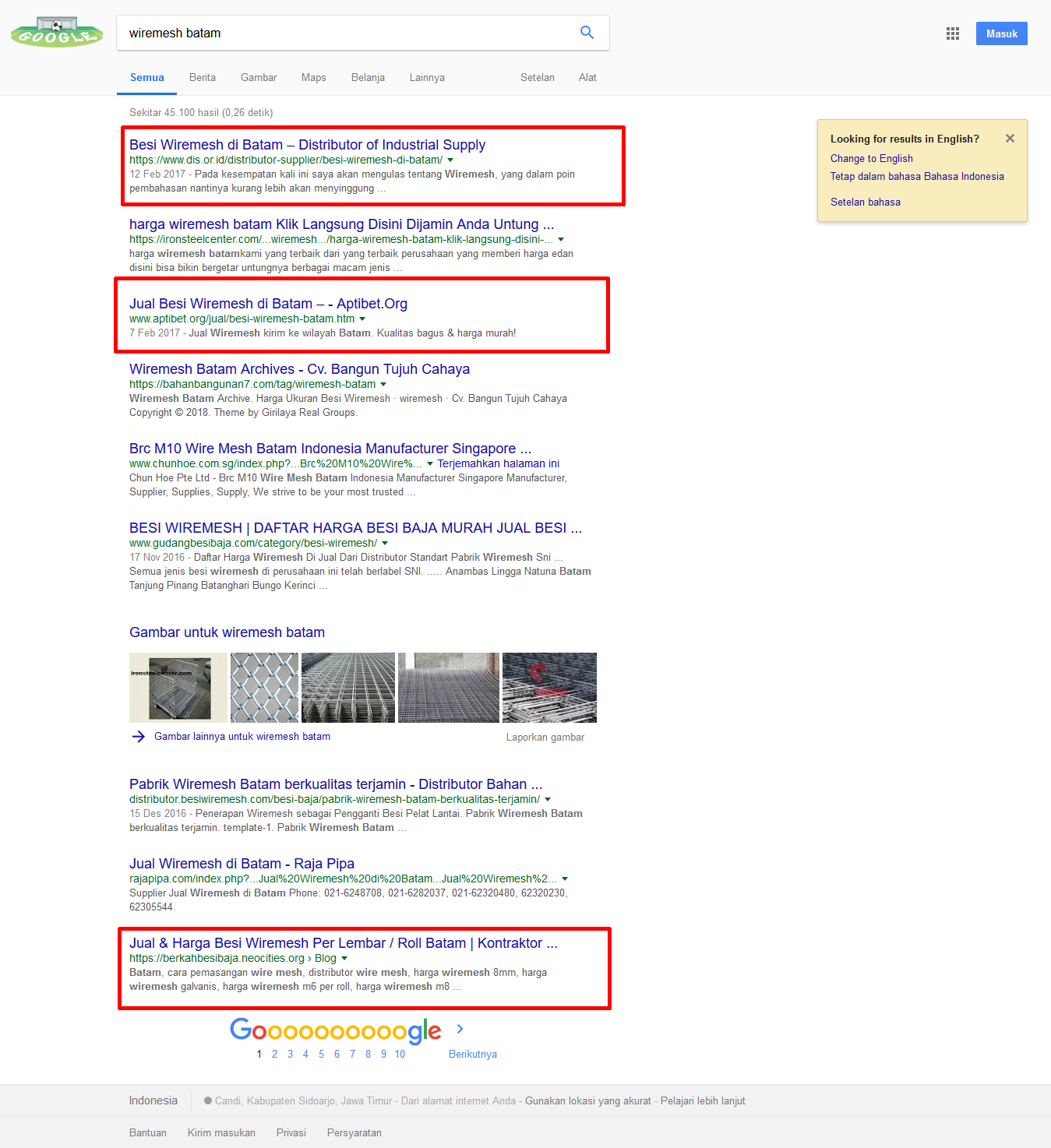Open Gambar untuk wiremesh batam heading
This screenshot has height=1148, width=1051.
pos(227,632)
